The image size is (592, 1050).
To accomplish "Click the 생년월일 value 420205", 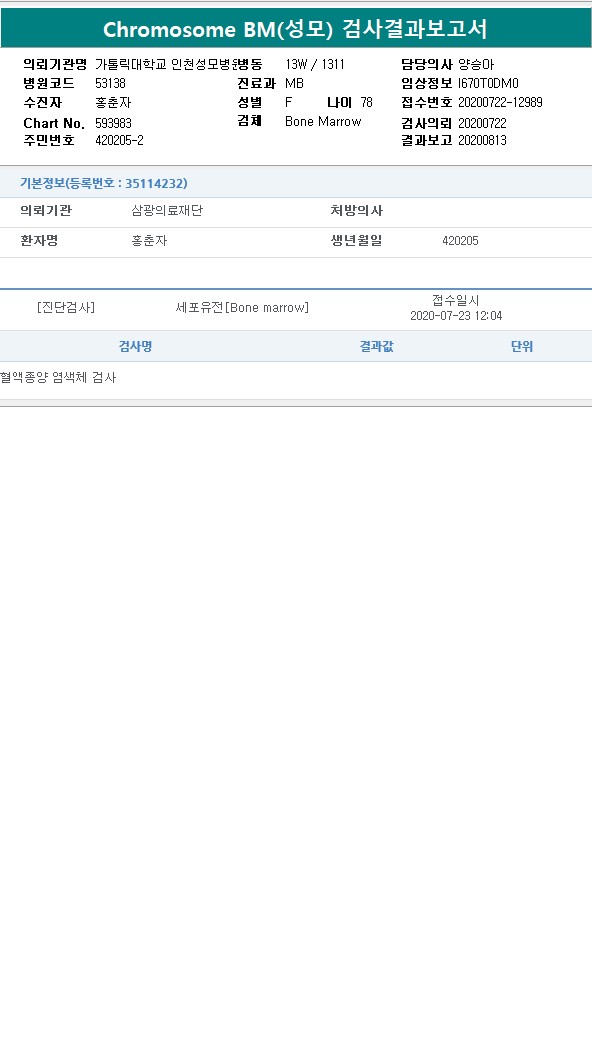I will [460, 241].
